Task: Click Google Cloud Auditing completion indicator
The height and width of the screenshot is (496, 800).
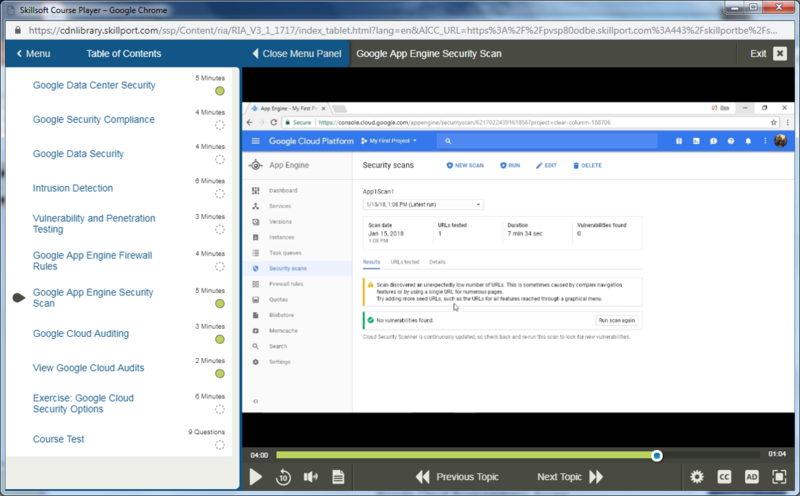Action: tap(219, 339)
